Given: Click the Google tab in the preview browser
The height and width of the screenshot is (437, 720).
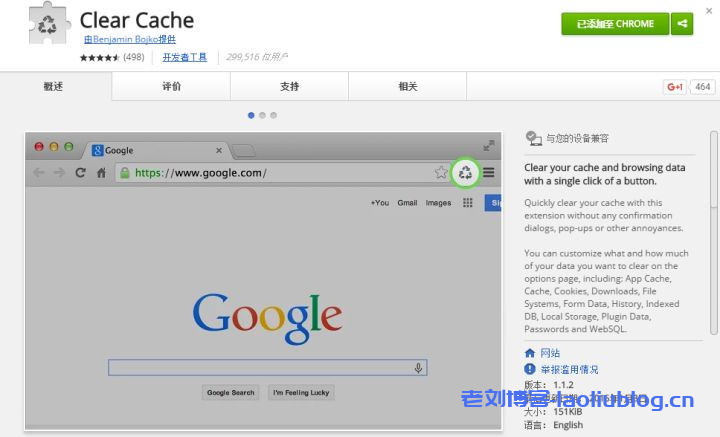Looking at the screenshot, I should pyautogui.click(x=155, y=150).
